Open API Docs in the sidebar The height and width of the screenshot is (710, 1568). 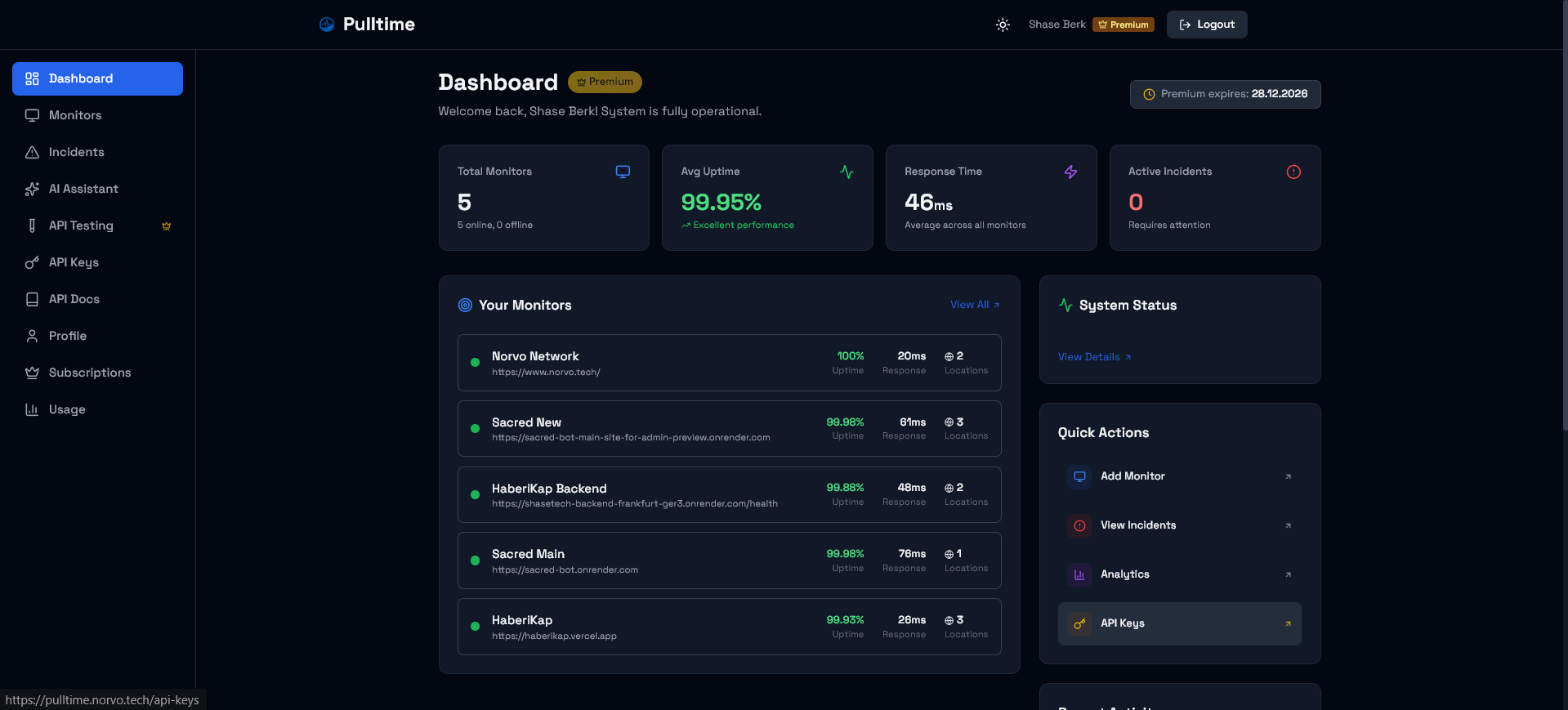tap(97, 299)
